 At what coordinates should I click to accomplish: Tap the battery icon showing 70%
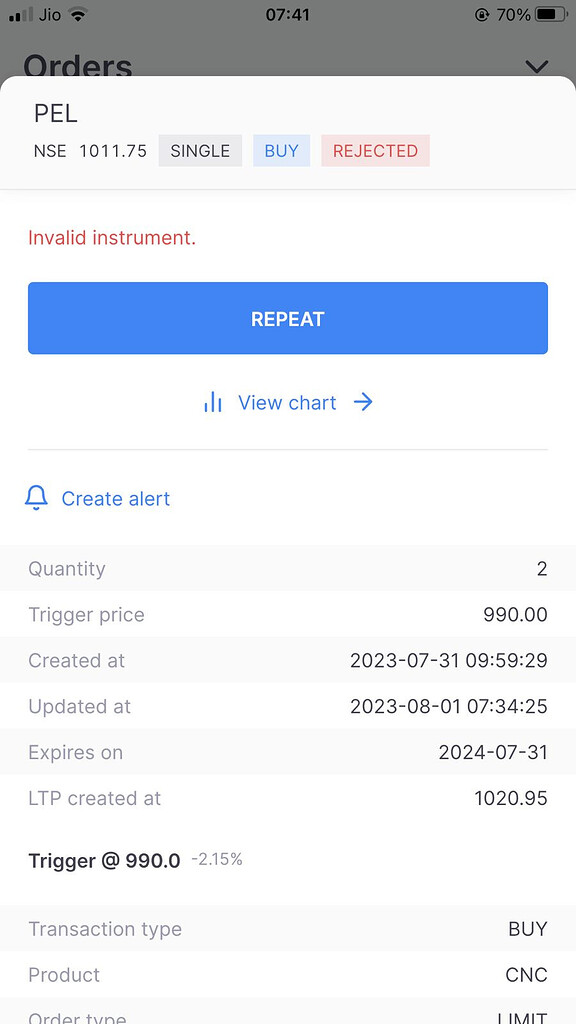[x=546, y=15]
